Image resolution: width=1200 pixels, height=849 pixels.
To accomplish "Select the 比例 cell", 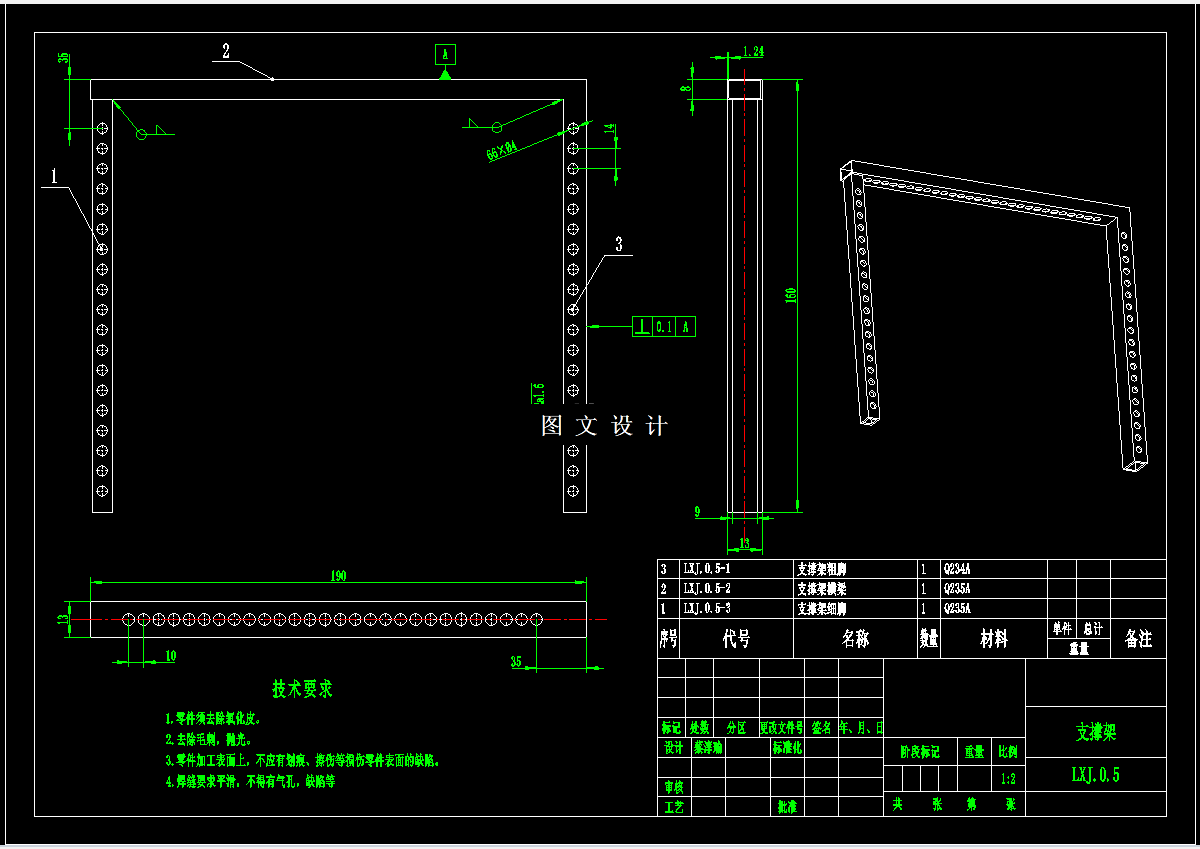I will click(x=1008, y=752).
